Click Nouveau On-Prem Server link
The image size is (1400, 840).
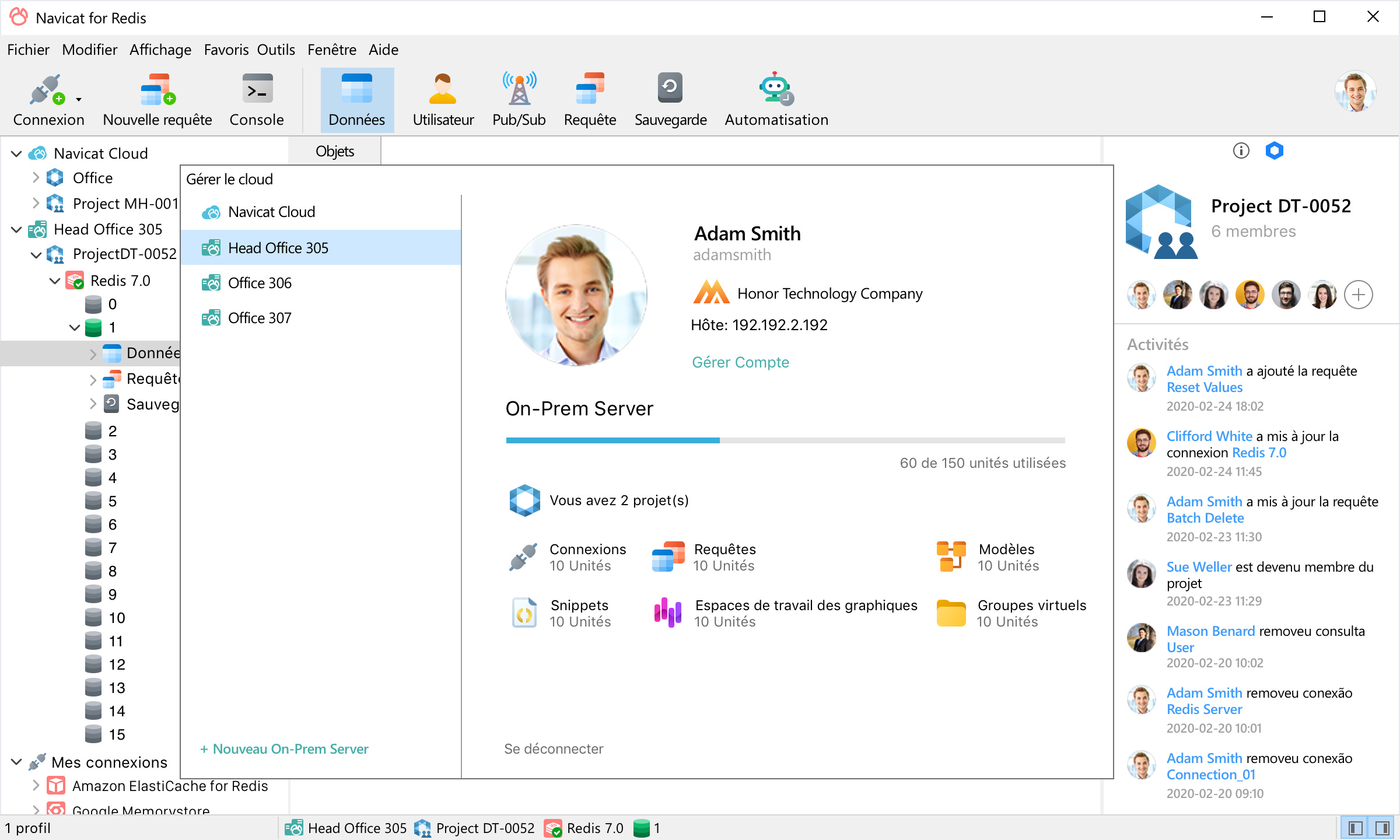point(284,749)
